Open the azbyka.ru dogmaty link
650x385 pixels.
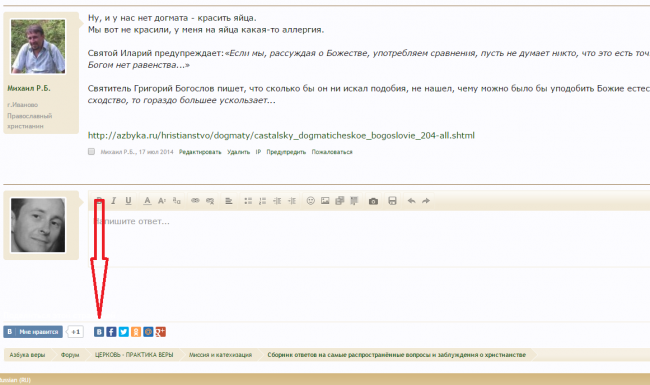(x=281, y=136)
